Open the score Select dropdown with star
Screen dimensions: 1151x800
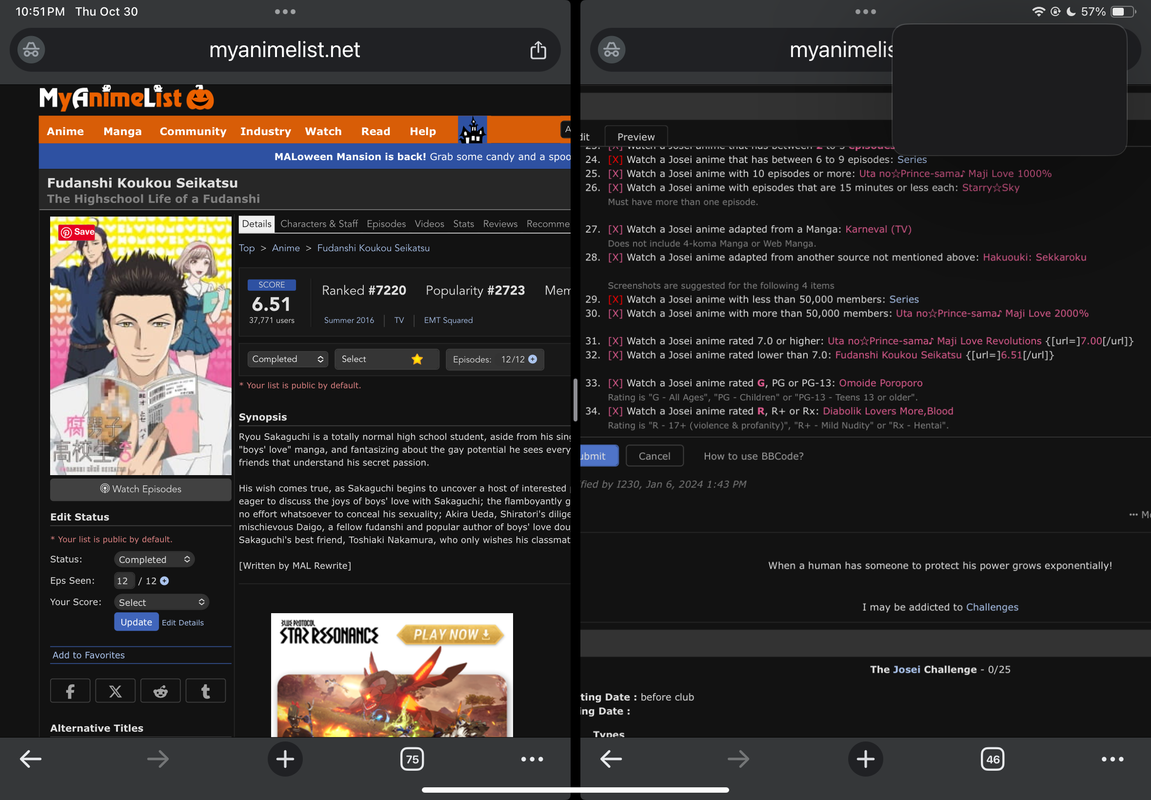(387, 359)
